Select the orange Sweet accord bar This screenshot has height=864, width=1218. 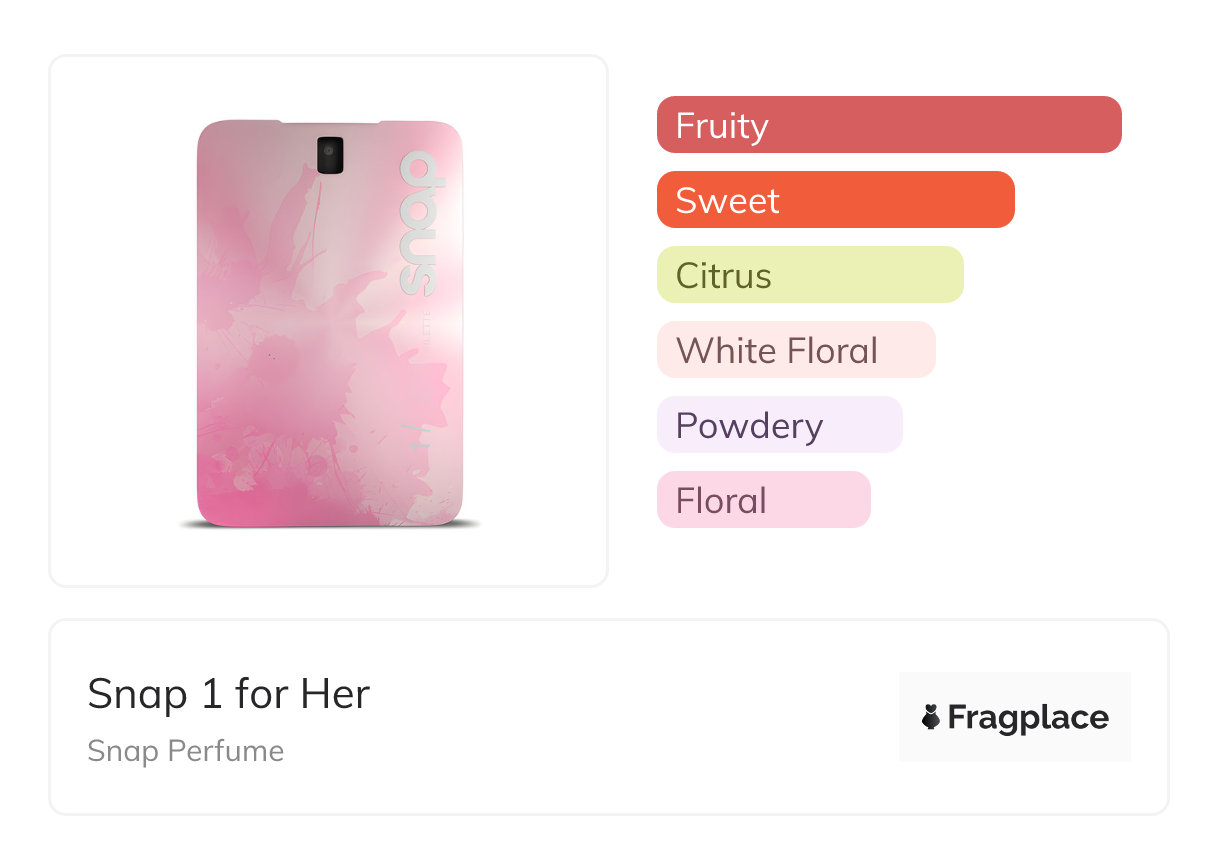(835, 200)
